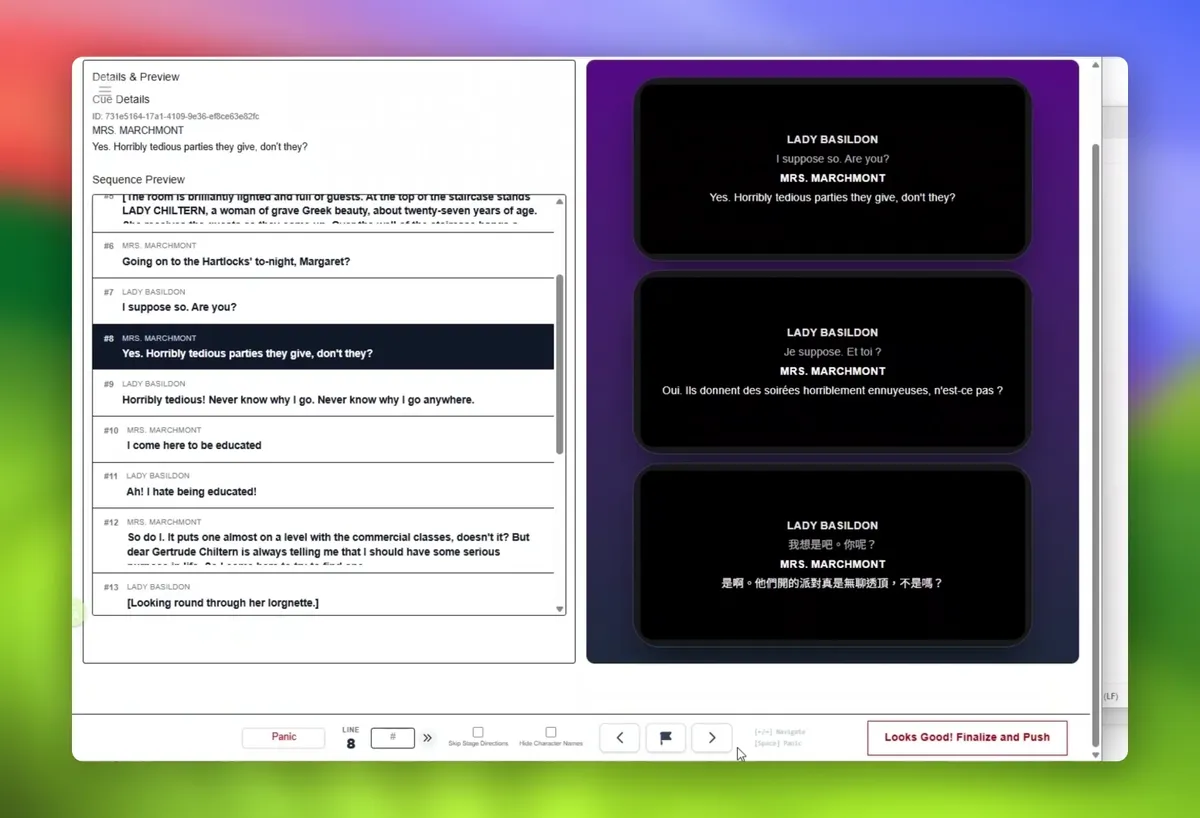Click Looks Good! Finalize and Push
This screenshot has width=1200, height=818.
(x=966, y=738)
